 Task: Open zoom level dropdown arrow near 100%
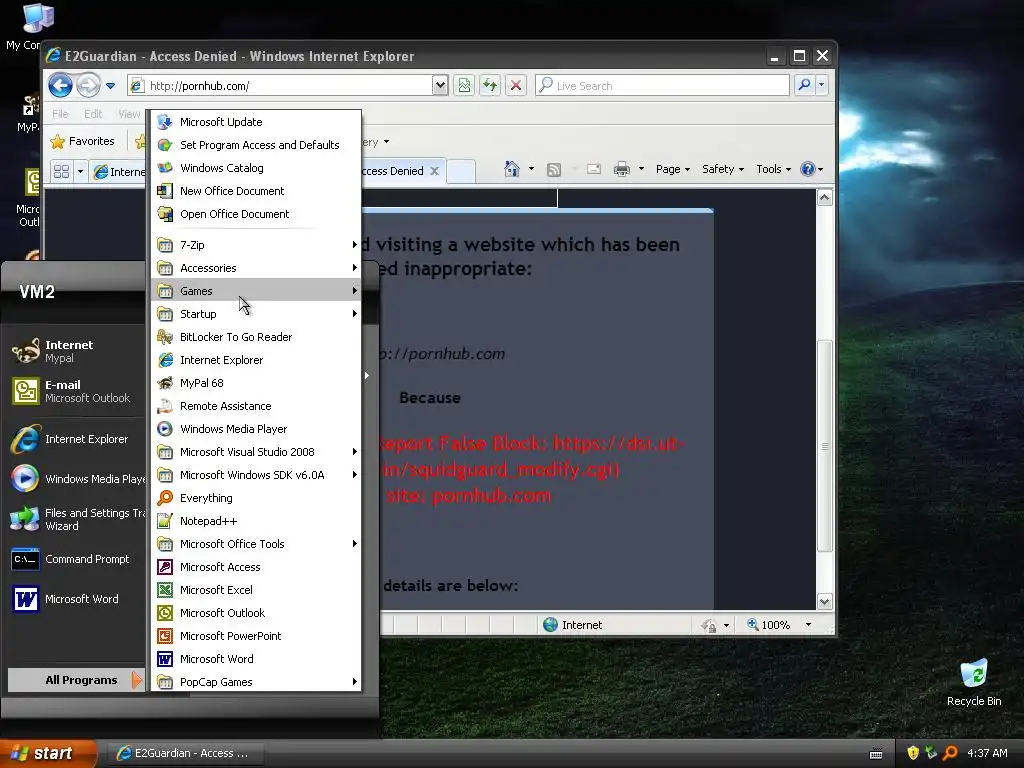[808, 625]
